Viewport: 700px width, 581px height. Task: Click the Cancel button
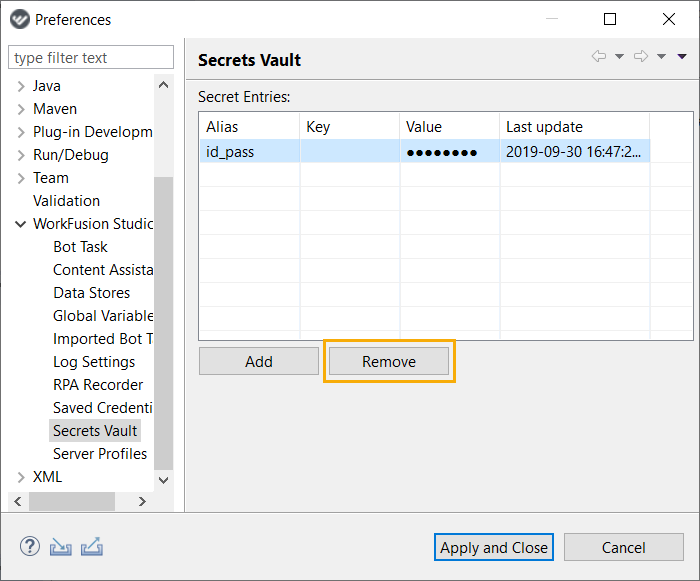(624, 547)
